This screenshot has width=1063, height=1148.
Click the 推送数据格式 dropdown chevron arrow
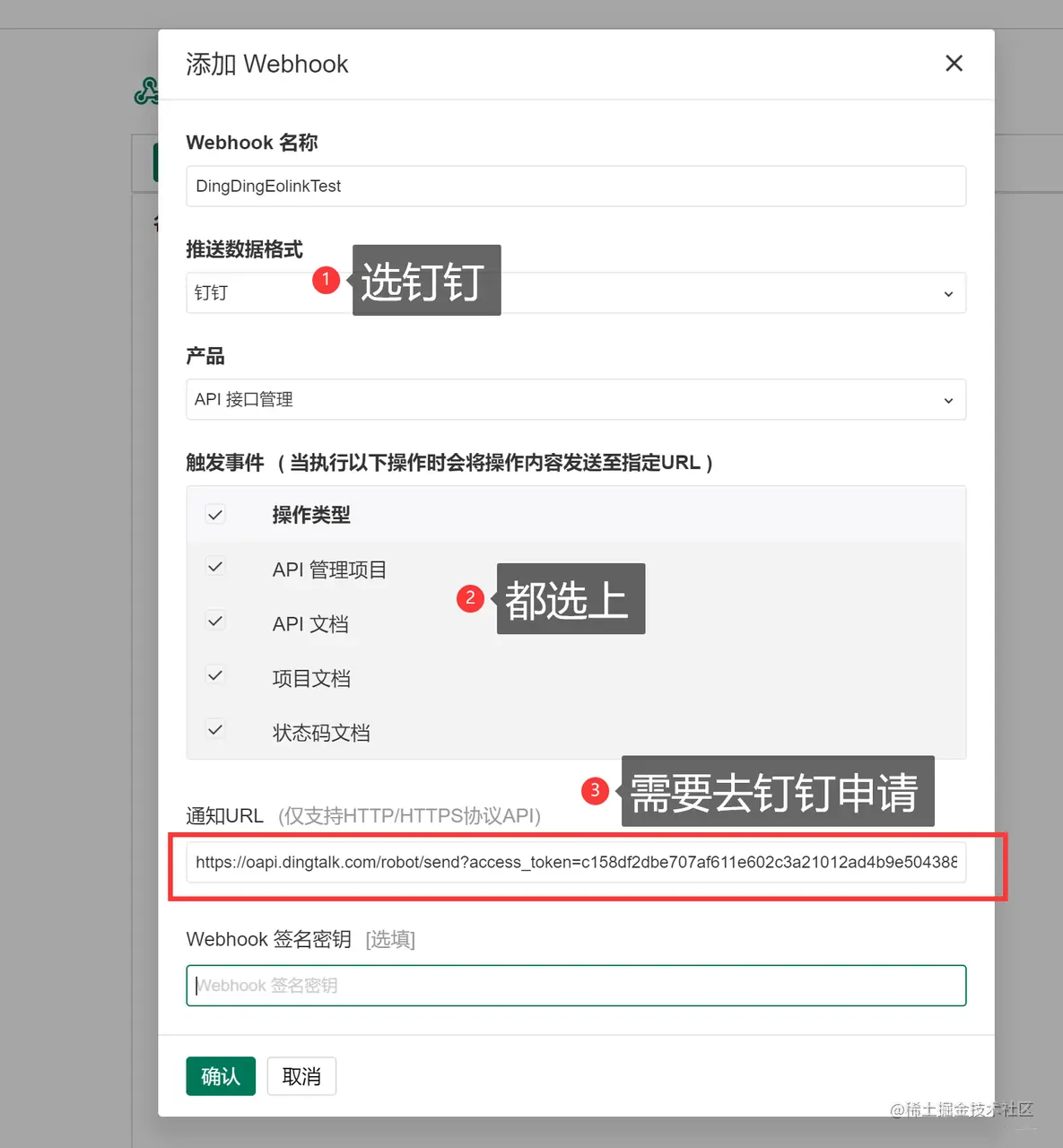[x=948, y=294]
